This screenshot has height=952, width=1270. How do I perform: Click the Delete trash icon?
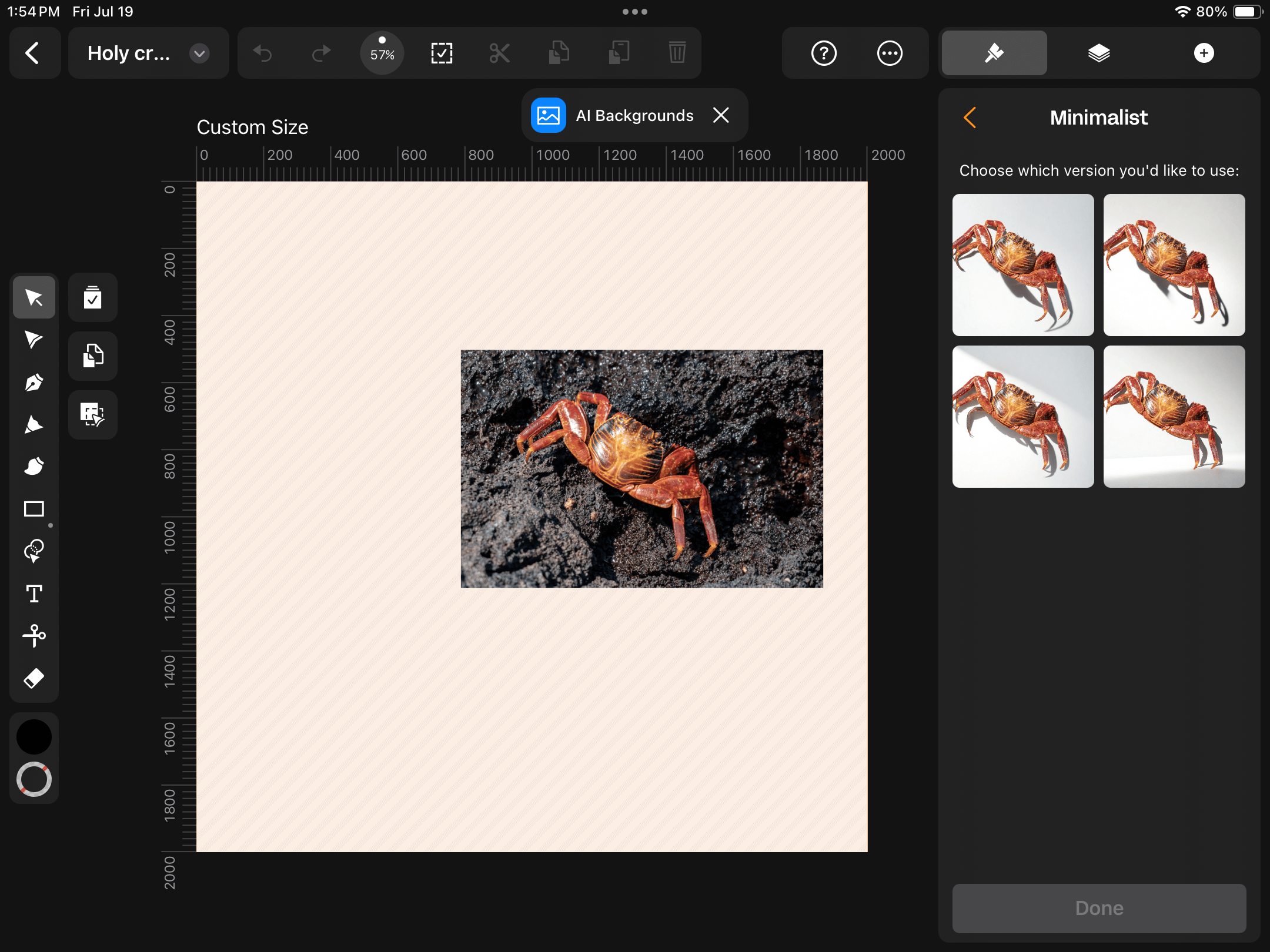pyautogui.click(x=677, y=53)
